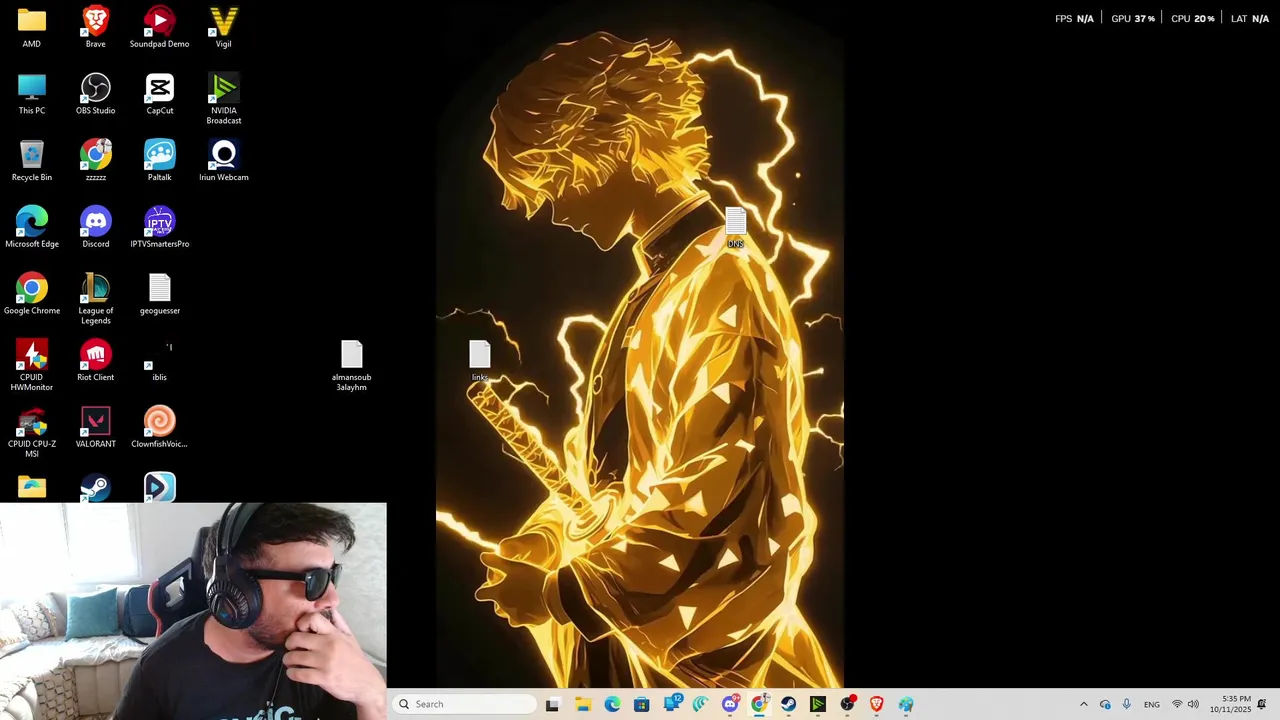
Task: Click the taskbar Search box
Action: point(464,704)
